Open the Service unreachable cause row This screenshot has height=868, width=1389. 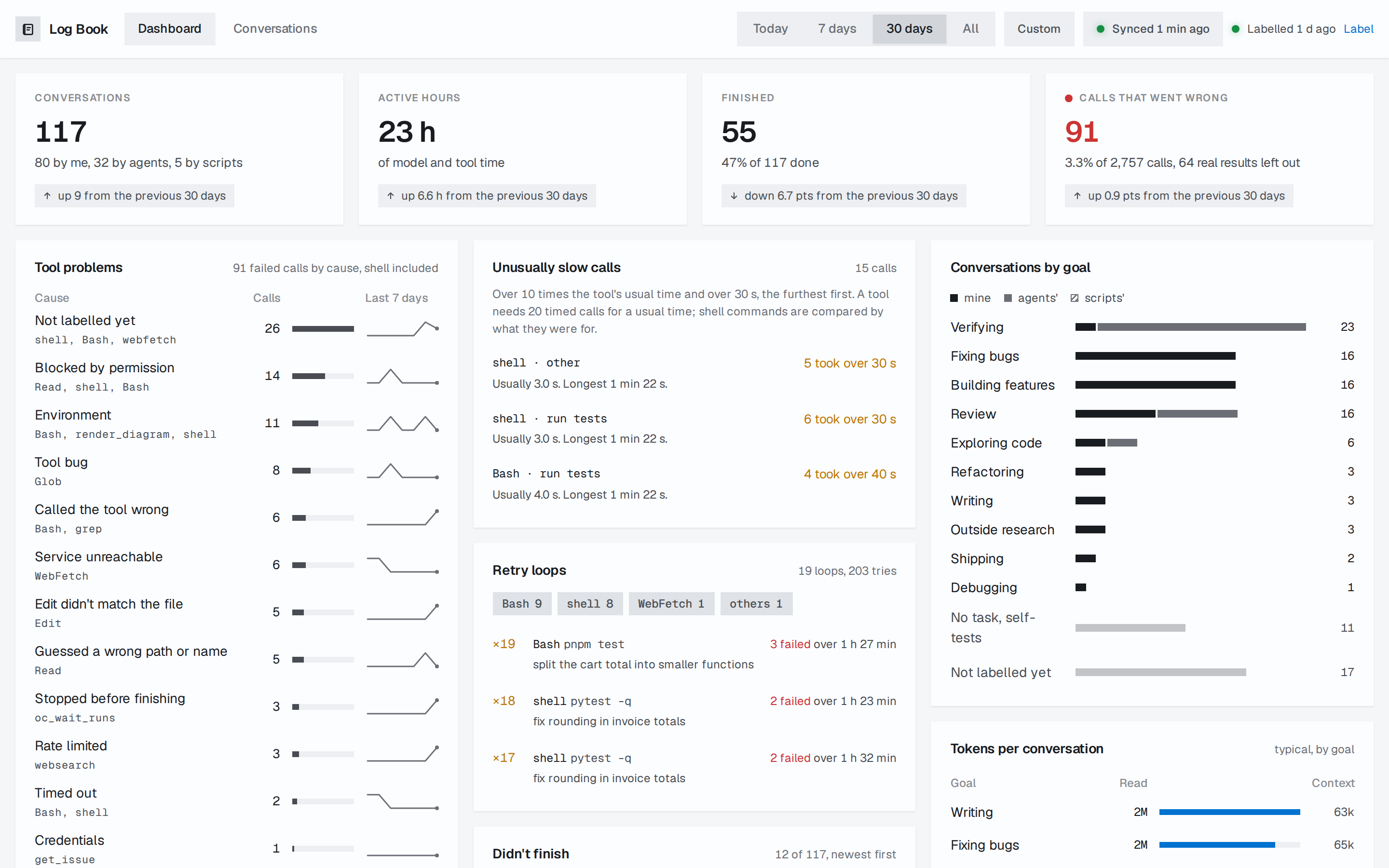236,566
